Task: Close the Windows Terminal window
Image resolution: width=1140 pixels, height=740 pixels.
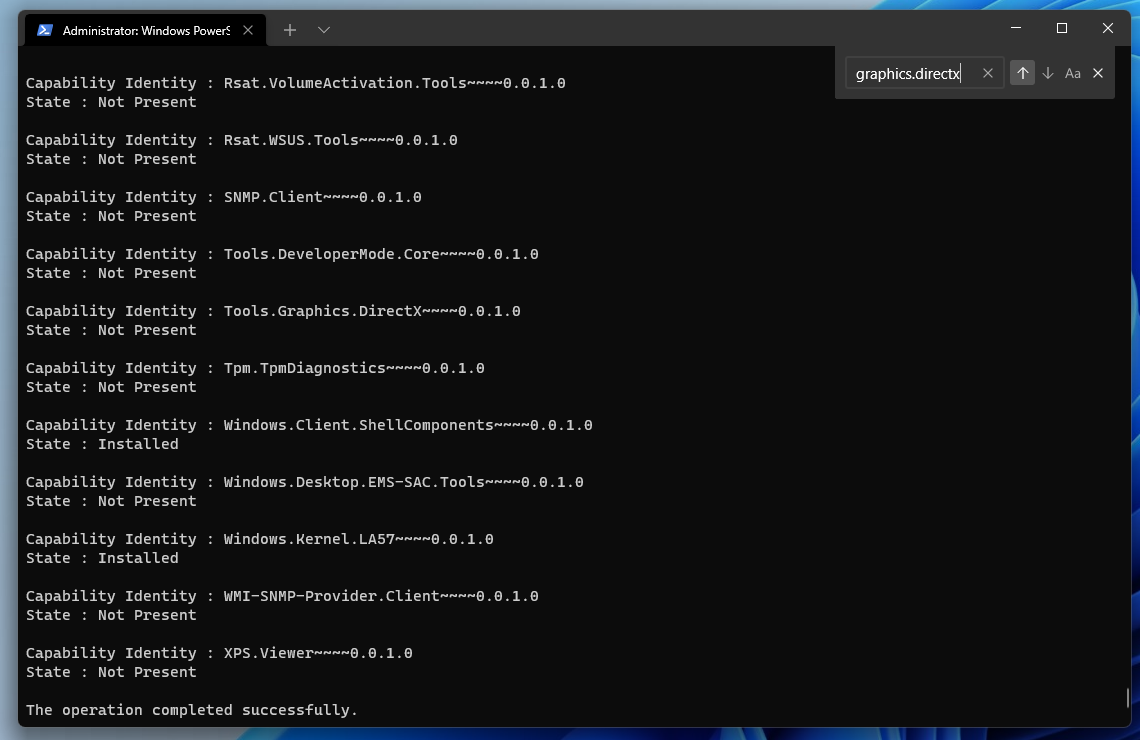Action: pos(1108,28)
